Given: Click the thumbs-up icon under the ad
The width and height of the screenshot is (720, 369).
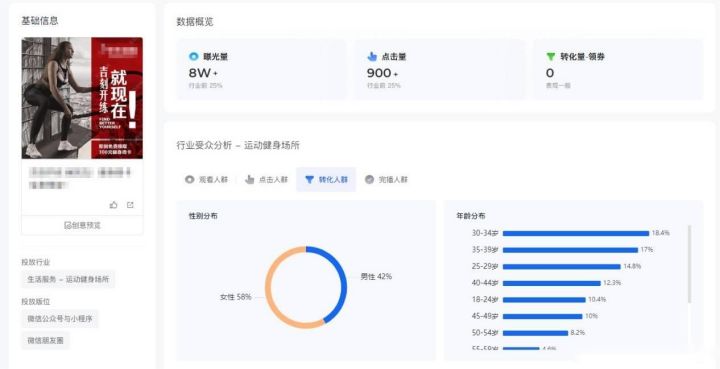Looking at the screenshot, I should pyautogui.click(x=113, y=205).
